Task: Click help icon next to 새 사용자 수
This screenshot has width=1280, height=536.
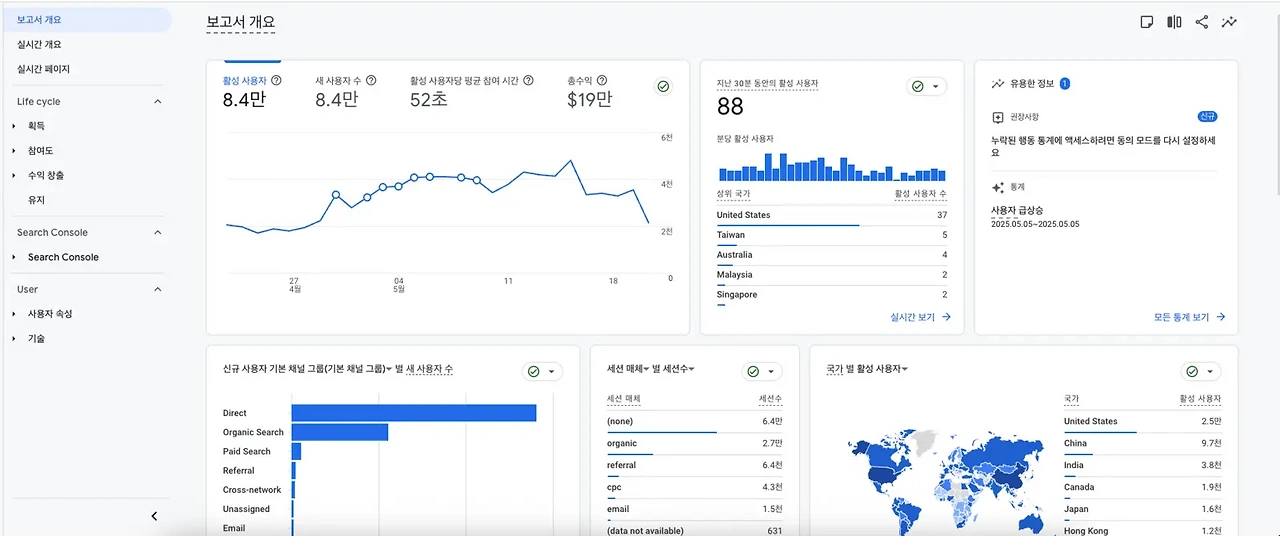Action: [x=371, y=80]
